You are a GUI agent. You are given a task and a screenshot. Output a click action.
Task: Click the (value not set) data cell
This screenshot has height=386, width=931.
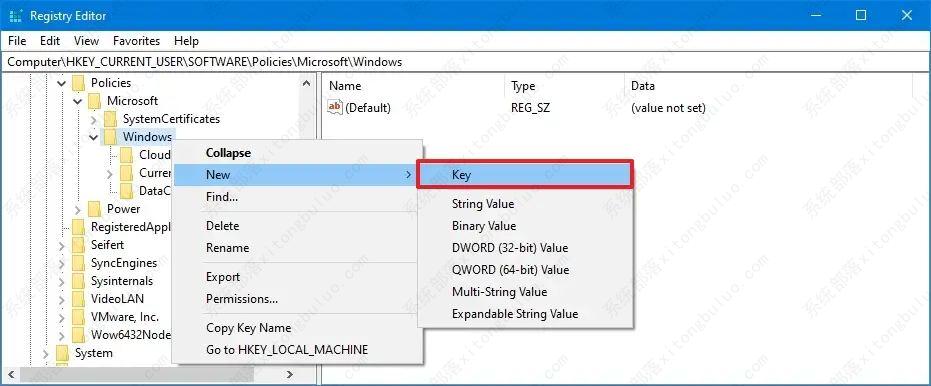[x=668, y=108]
